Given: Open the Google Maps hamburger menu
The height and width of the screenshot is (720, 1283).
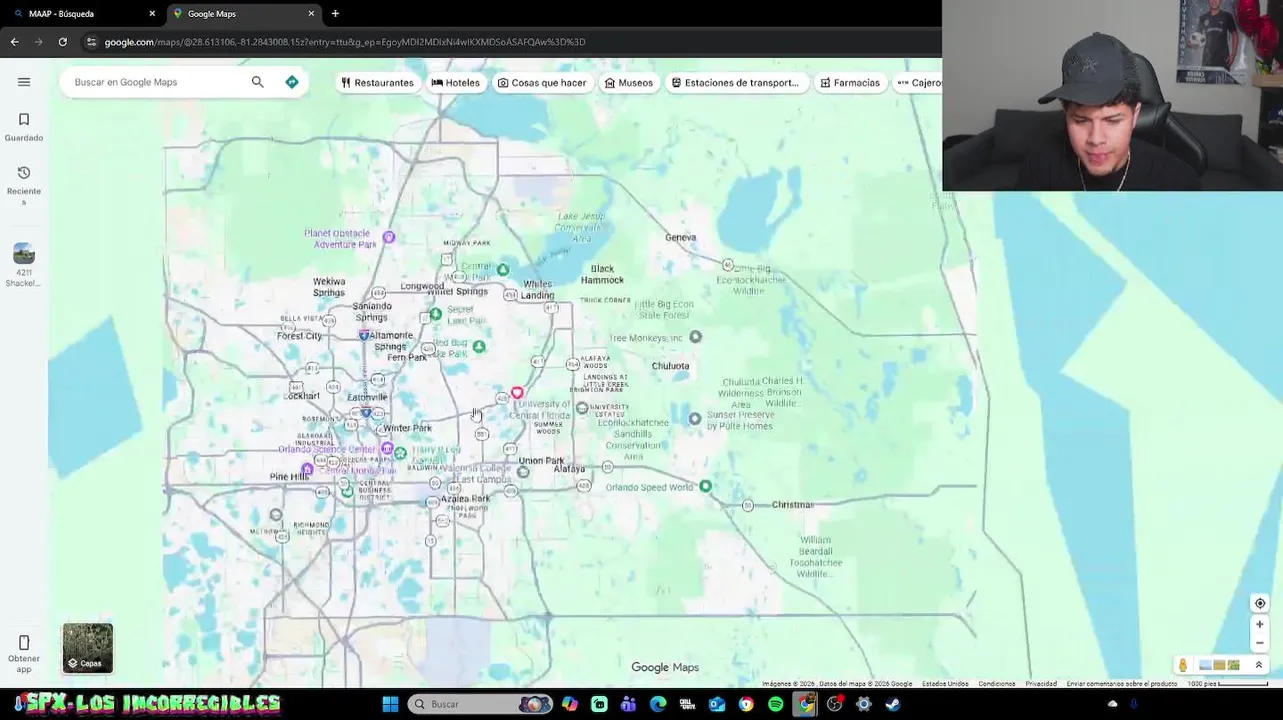Looking at the screenshot, I should (24, 82).
